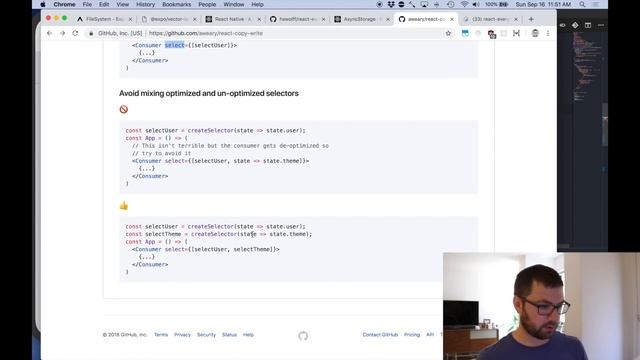Open the Window menu
The width and height of the screenshot is (640, 360).
[x=233, y=4]
